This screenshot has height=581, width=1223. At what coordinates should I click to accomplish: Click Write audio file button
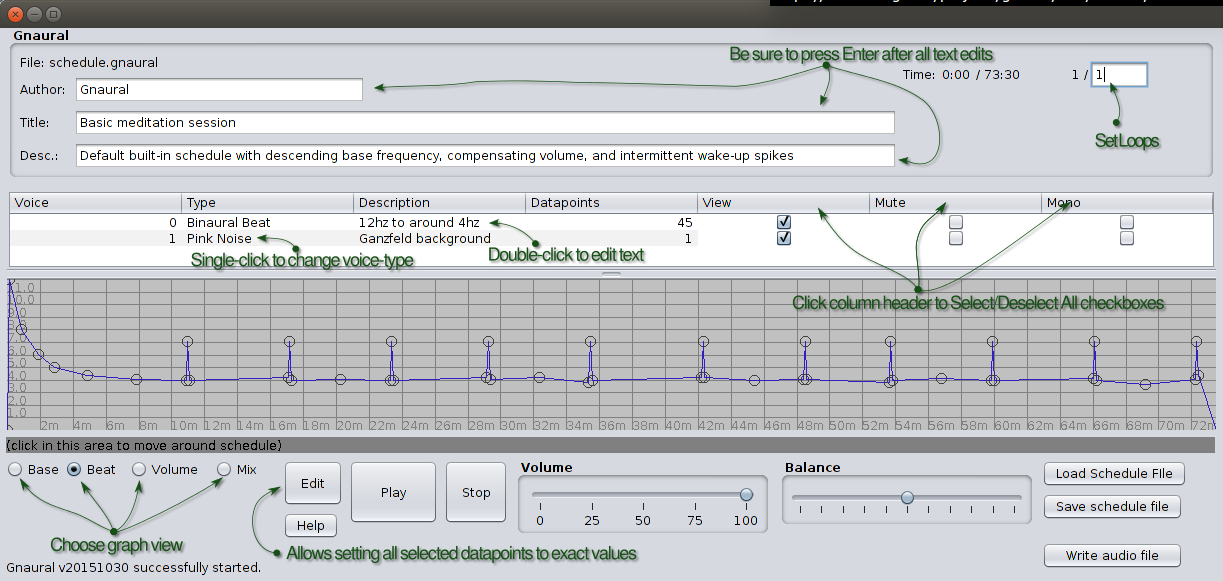point(1112,556)
